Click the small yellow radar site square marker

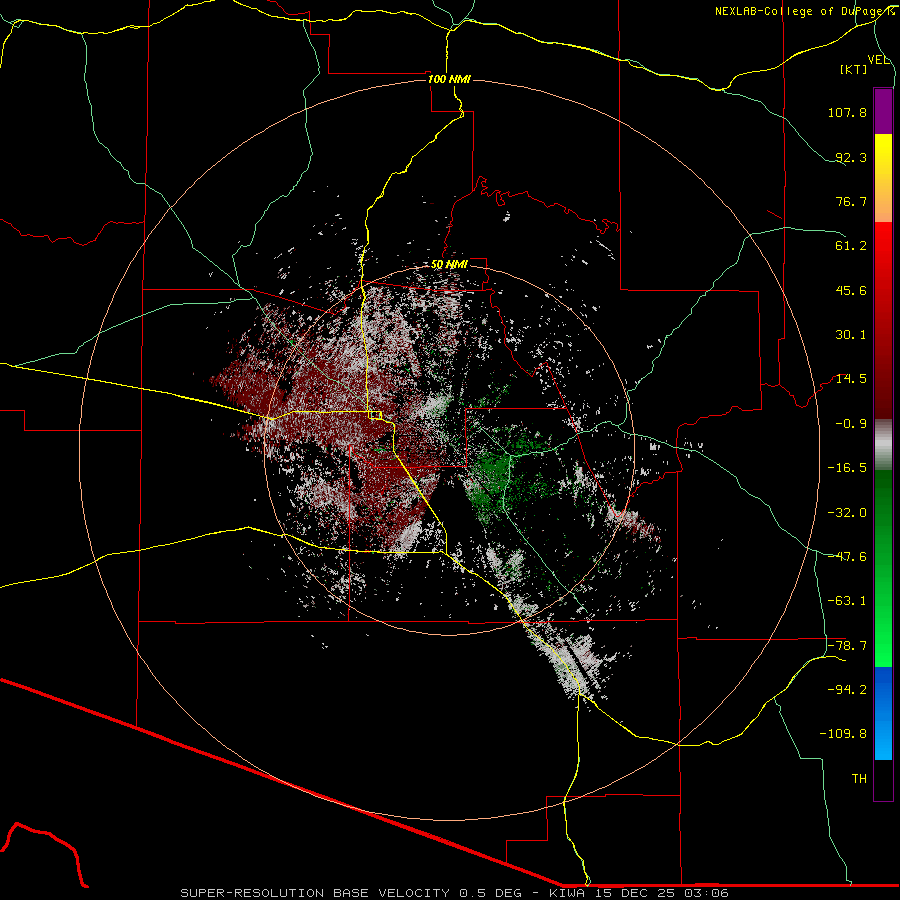pyautogui.click(x=375, y=415)
